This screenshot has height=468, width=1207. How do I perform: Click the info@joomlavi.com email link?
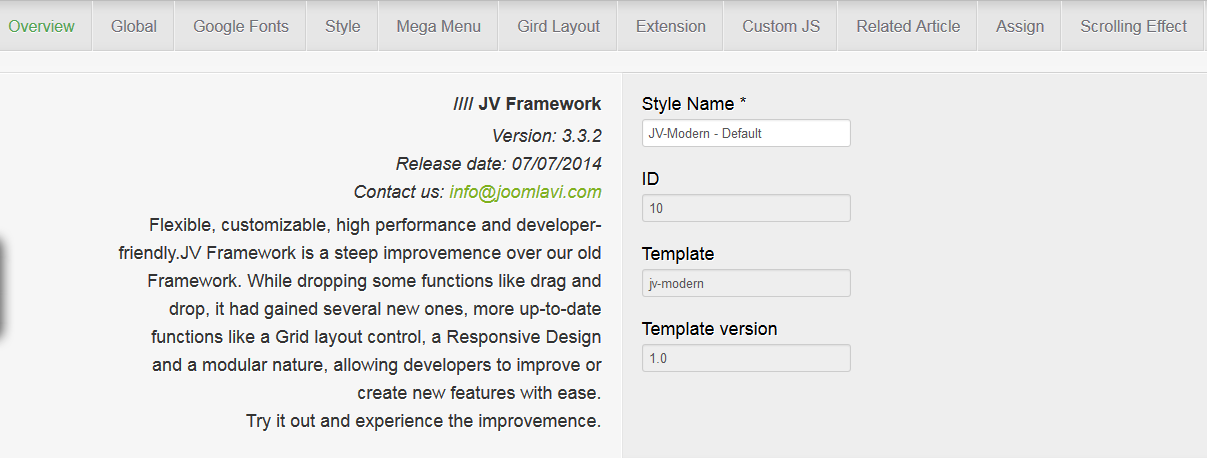click(525, 192)
